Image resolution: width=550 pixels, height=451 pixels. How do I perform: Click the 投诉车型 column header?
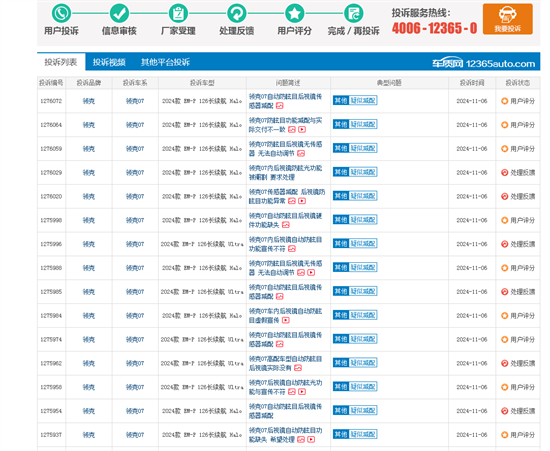tap(202, 83)
